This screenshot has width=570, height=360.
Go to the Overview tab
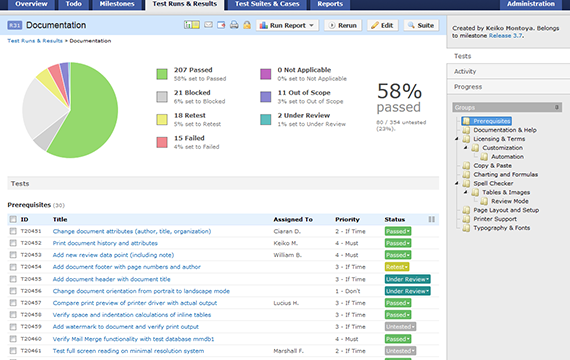click(x=31, y=4)
